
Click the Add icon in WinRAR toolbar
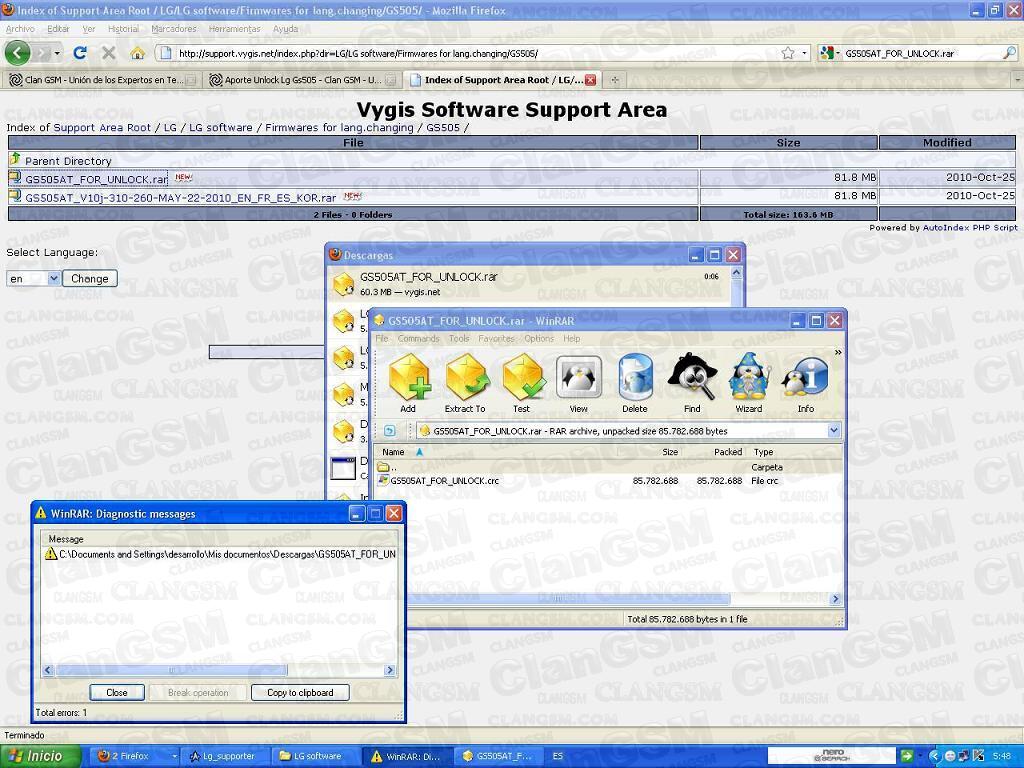click(x=409, y=383)
